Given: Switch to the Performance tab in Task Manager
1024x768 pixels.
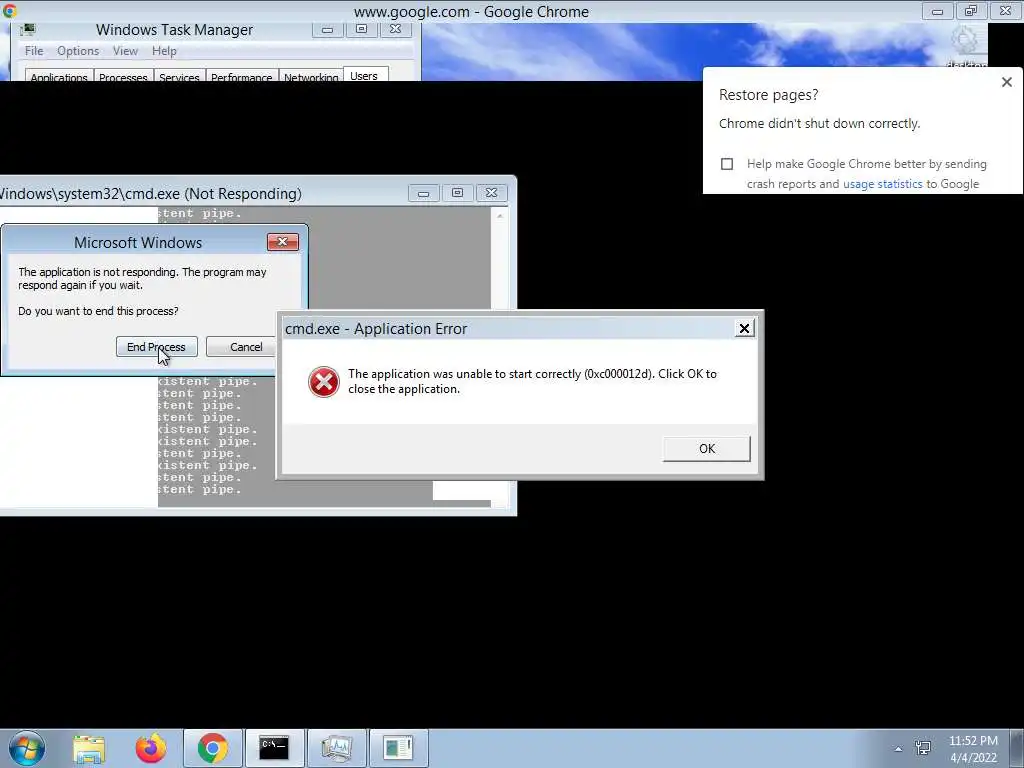Looking at the screenshot, I should tap(241, 76).
